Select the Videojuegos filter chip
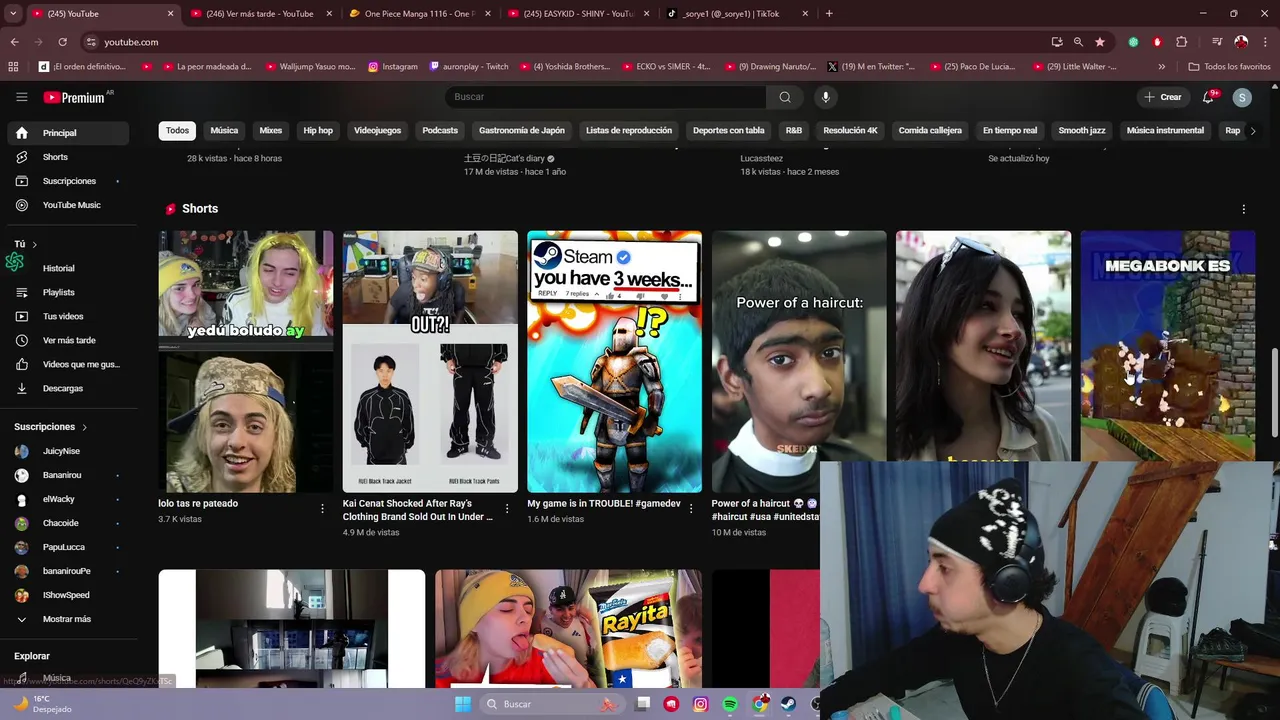This screenshot has width=1280, height=720. 377,131
